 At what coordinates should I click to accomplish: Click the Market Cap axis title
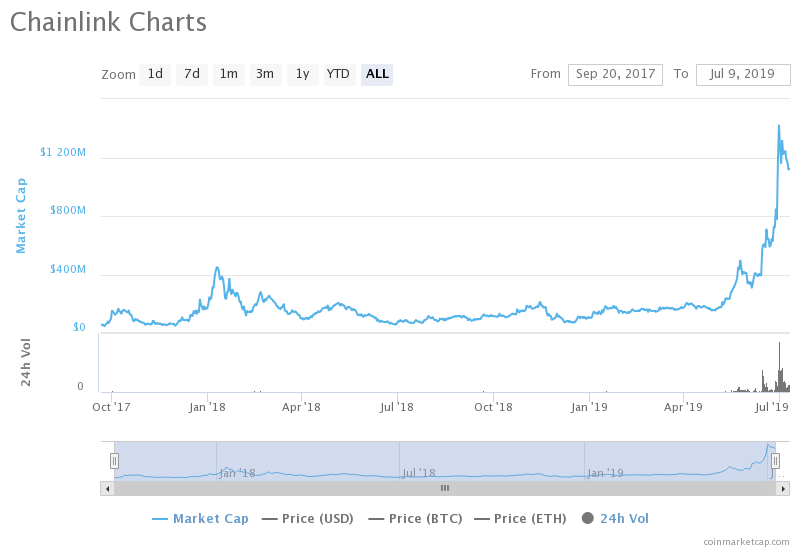click(20, 216)
